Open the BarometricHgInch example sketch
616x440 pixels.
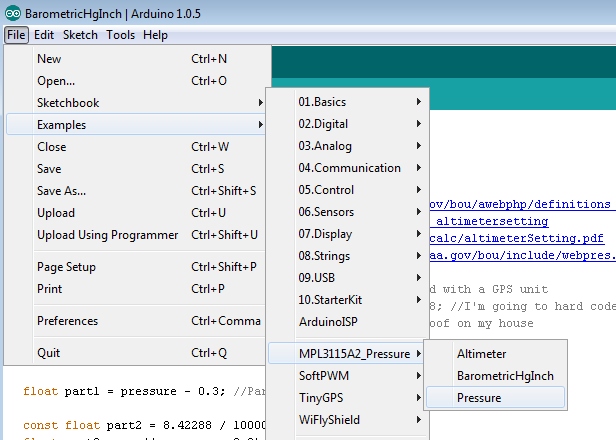pyautogui.click(x=495, y=376)
